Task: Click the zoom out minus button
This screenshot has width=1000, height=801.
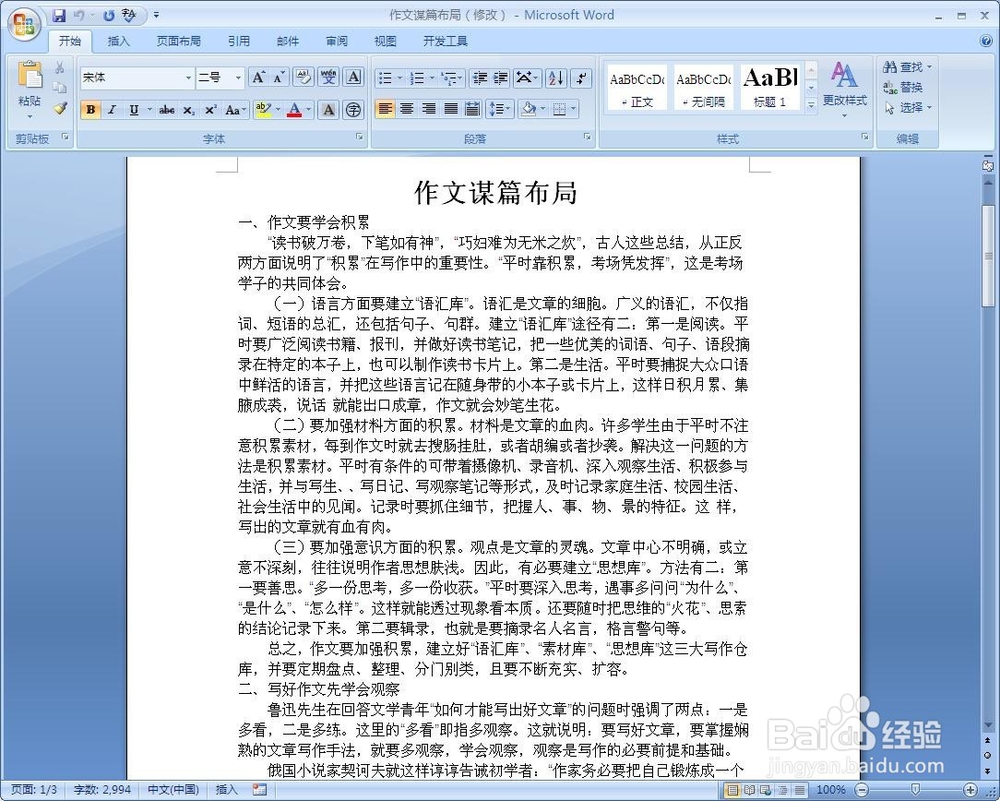Action: point(862,790)
